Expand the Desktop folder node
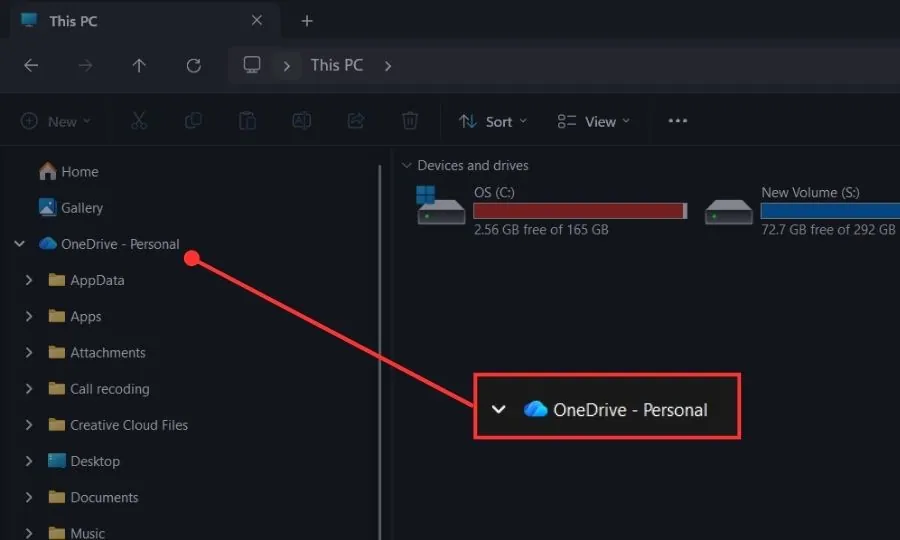 tap(29, 461)
